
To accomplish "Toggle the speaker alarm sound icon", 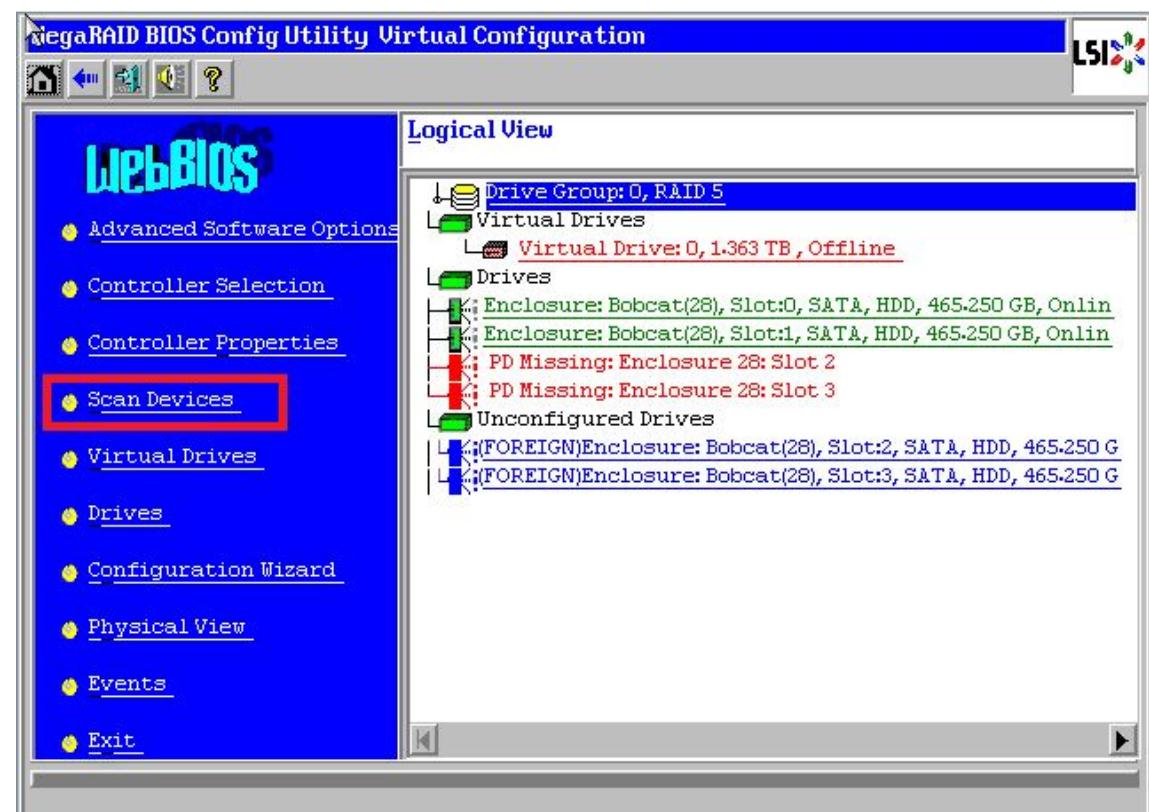I will [x=171, y=78].
